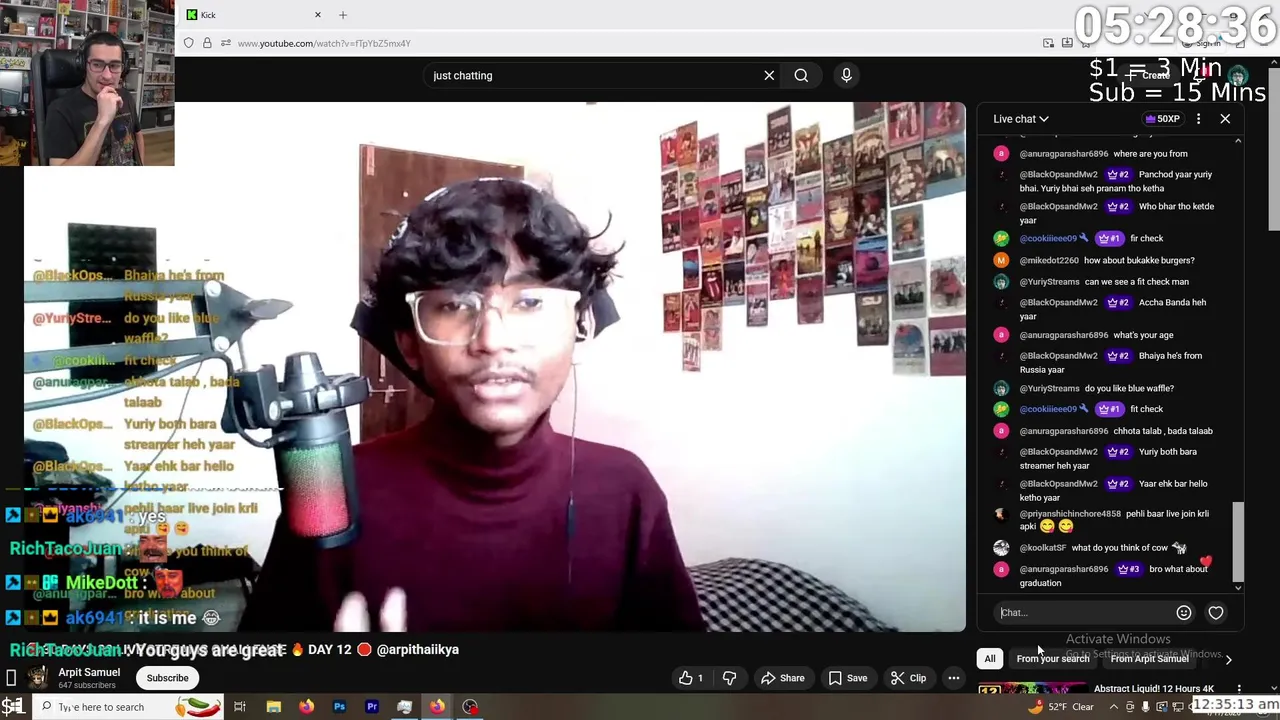
Task: Clear the YouTube search box text
Action: pyautogui.click(x=769, y=75)
